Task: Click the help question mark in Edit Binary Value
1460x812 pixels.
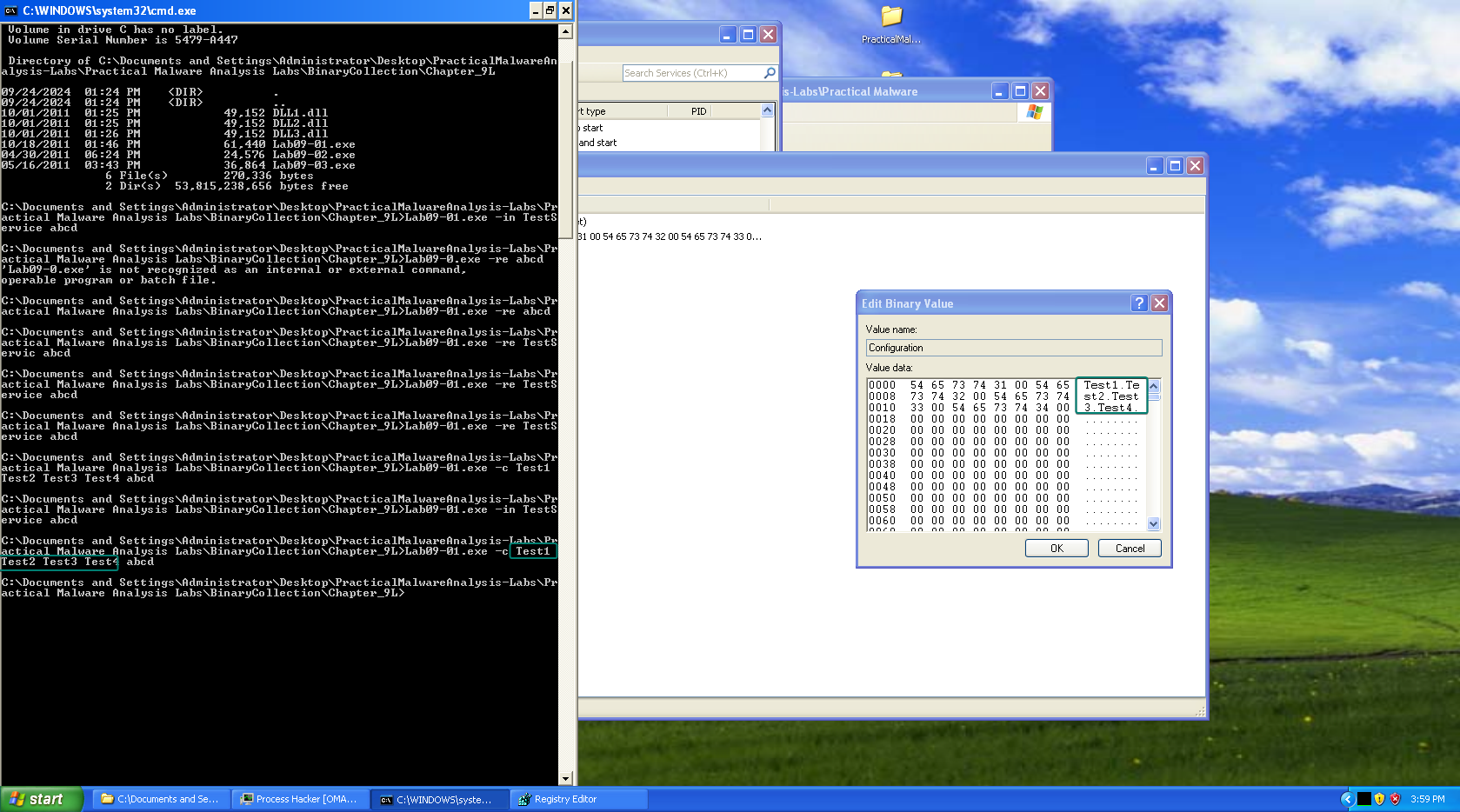Action: coord(1139,303)
